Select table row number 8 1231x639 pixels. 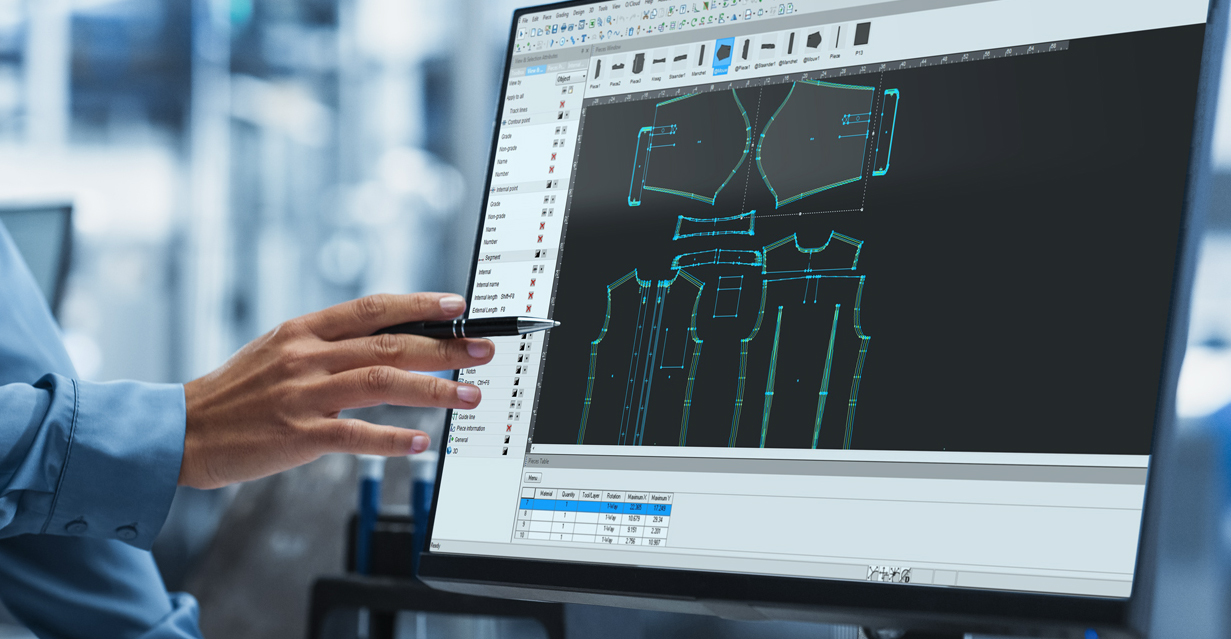pos(525,513)
